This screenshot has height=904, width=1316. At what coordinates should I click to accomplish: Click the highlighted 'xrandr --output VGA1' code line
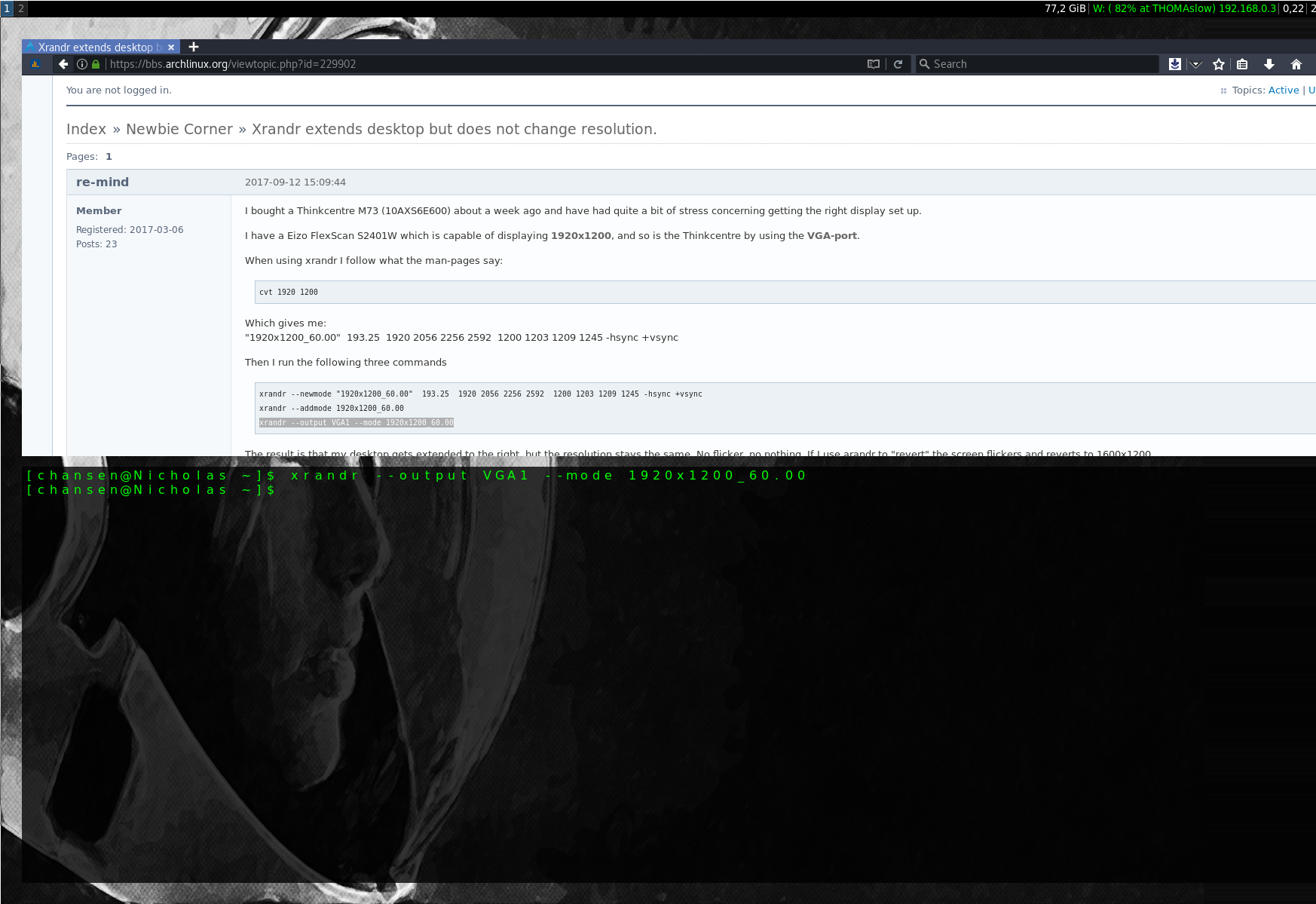point(357,422)
